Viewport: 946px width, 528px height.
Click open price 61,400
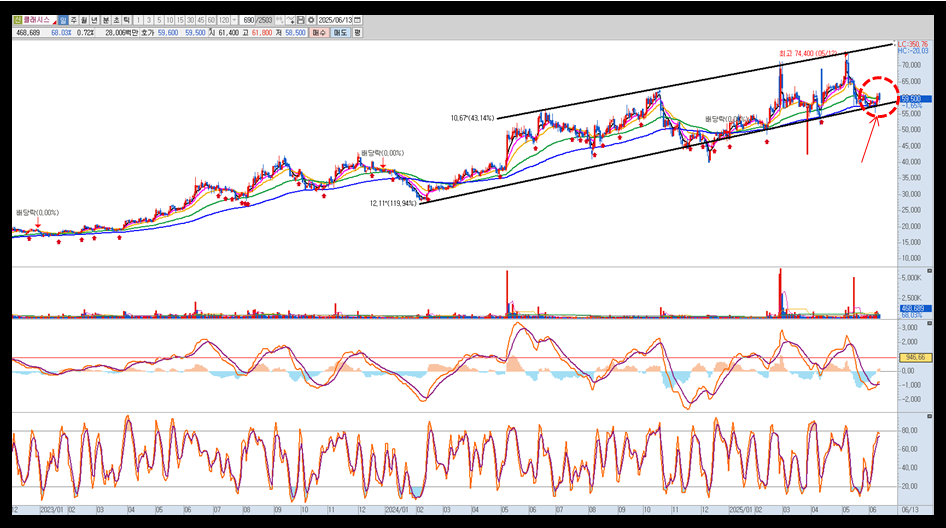click(x=228, y=33)
